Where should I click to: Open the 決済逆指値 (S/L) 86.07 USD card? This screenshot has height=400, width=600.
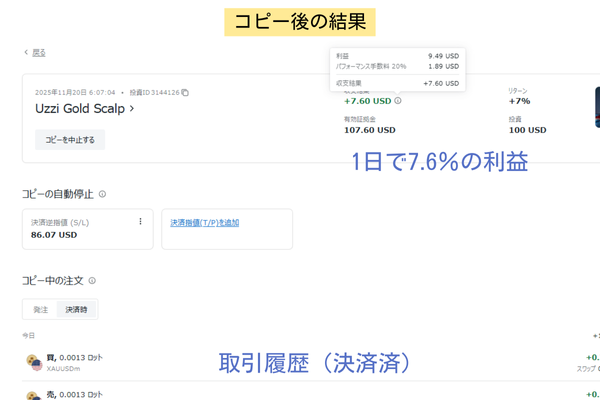80,229
